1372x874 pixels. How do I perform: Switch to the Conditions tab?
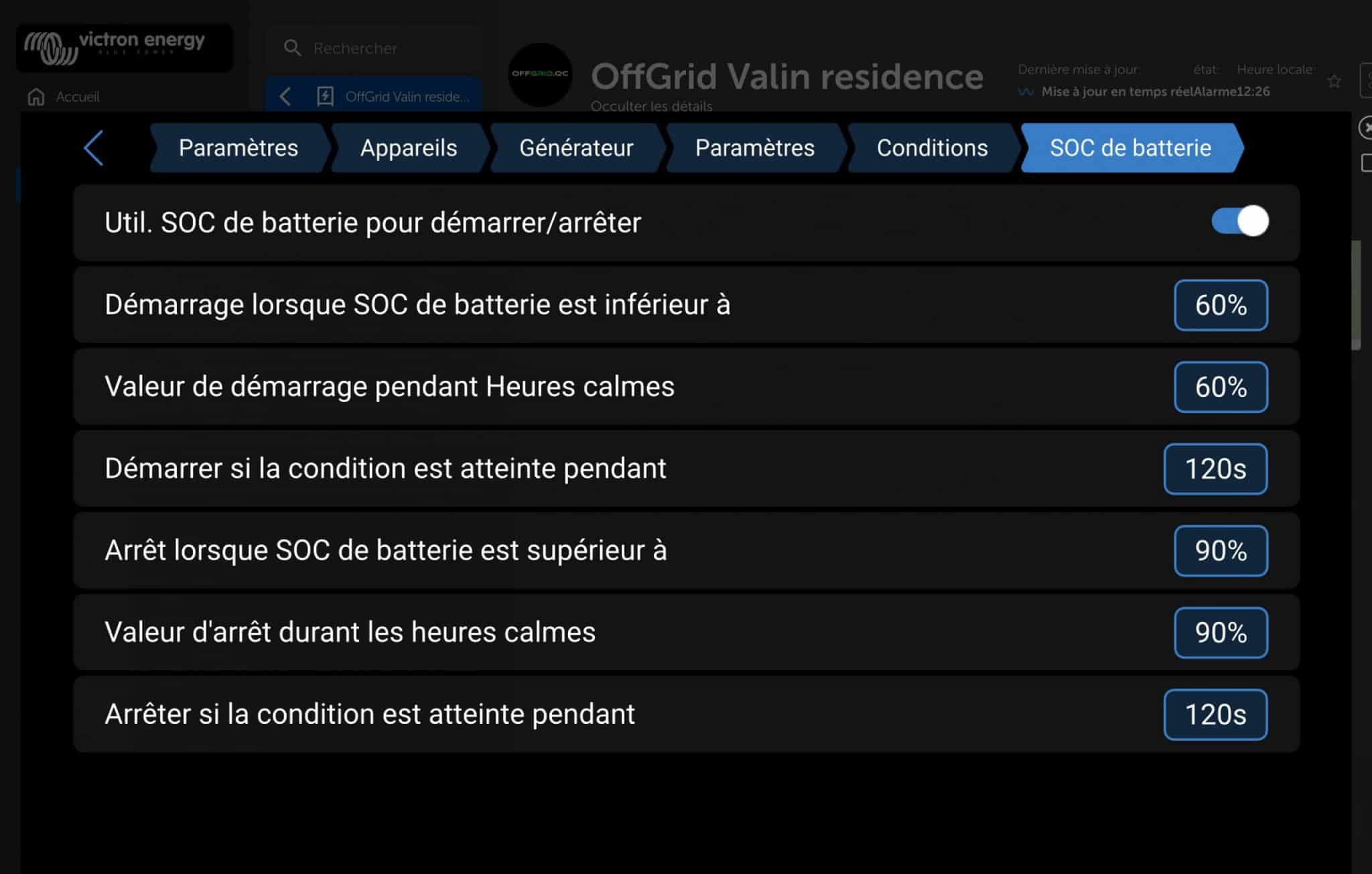tap(932, 147)
